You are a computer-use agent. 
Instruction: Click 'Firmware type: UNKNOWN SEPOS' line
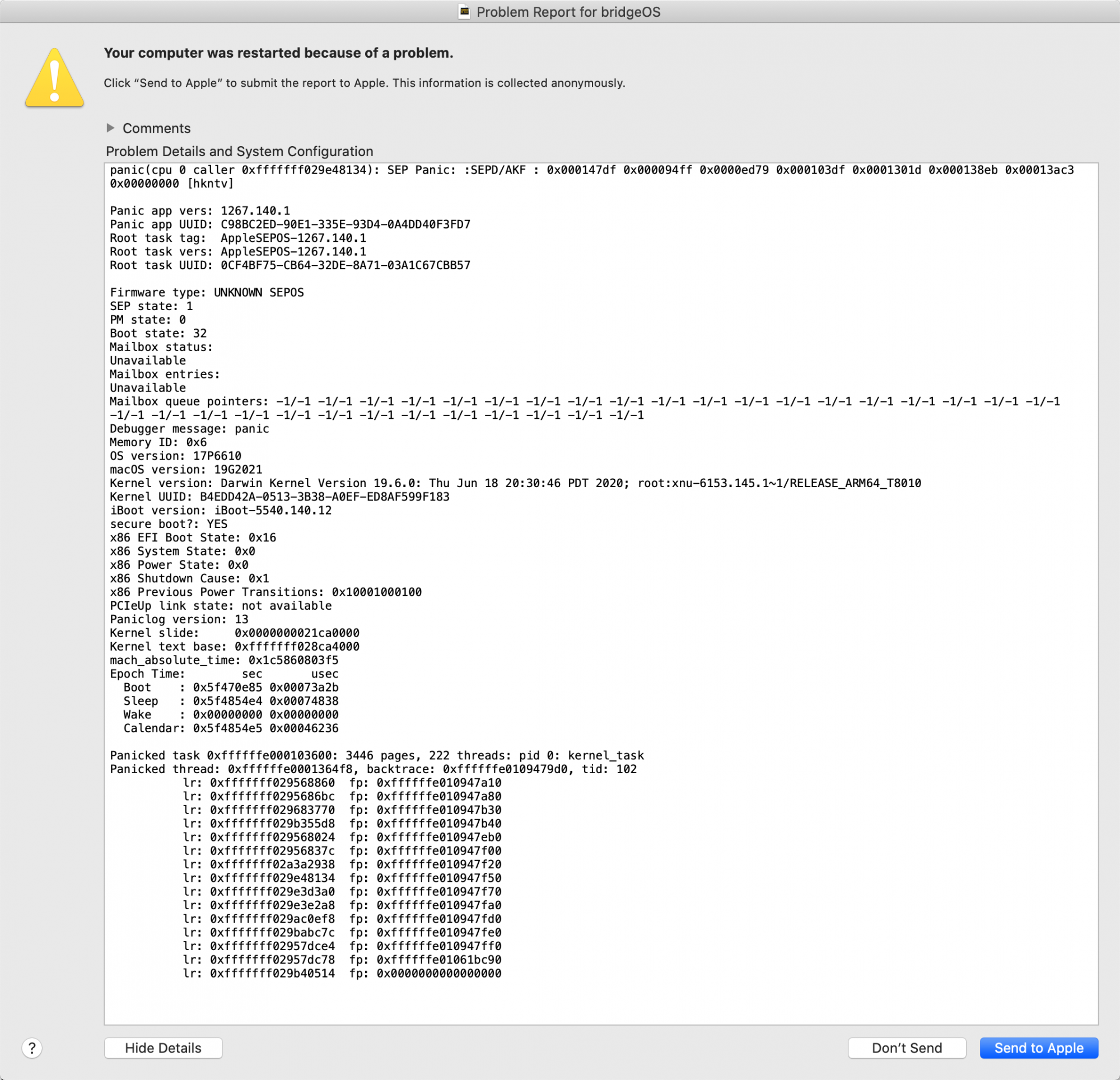(x=207, y=293)
